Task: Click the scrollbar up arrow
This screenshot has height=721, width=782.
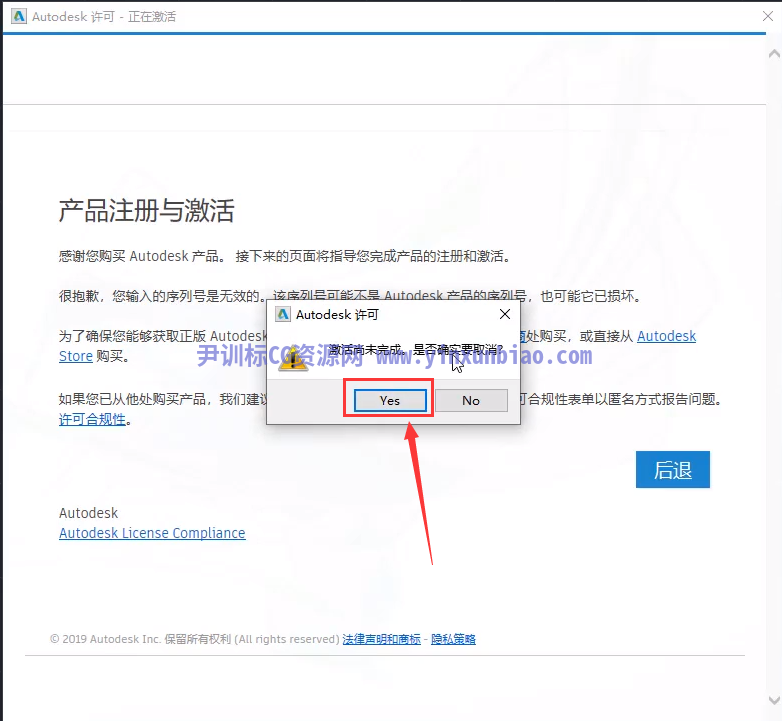Action: (x=774, y=53)
